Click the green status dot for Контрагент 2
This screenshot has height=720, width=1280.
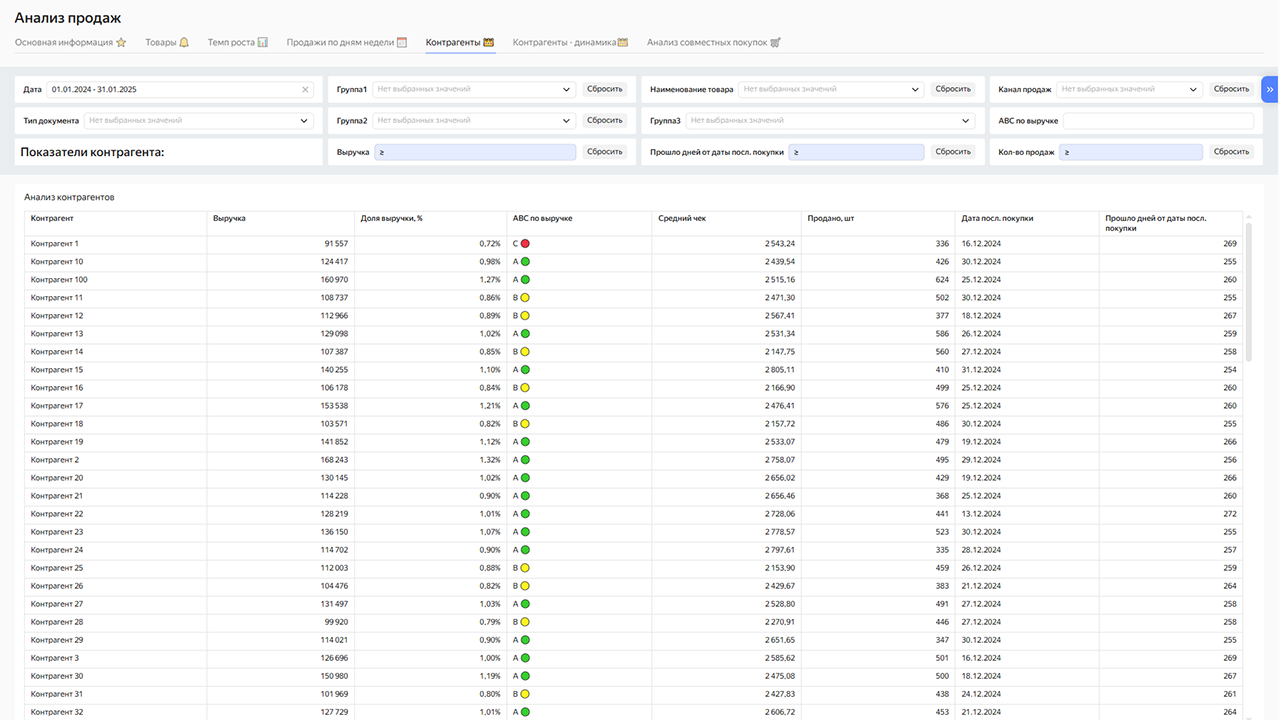click(525, 460)
